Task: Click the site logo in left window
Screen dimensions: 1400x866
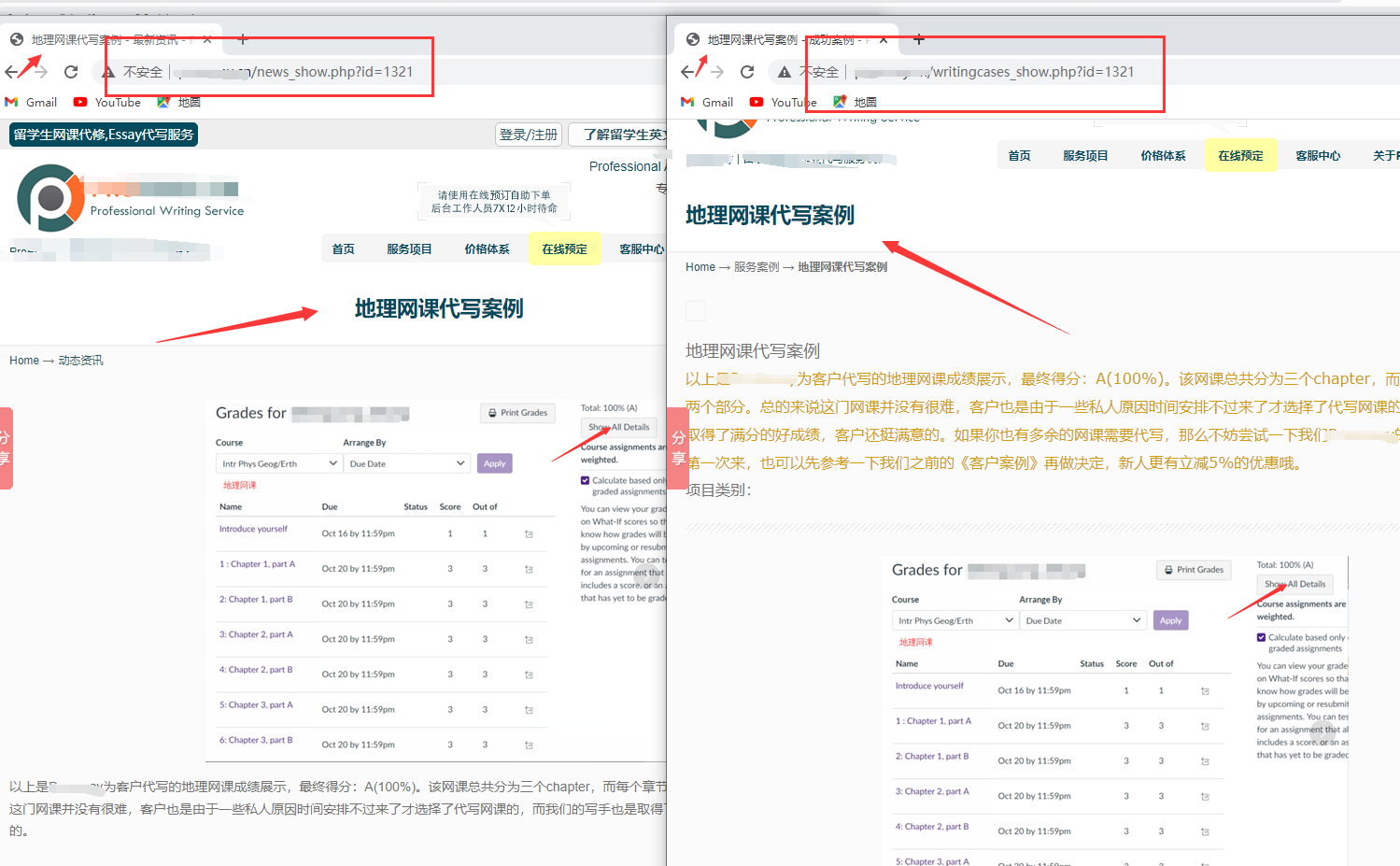Action: (x=50, y=198)
